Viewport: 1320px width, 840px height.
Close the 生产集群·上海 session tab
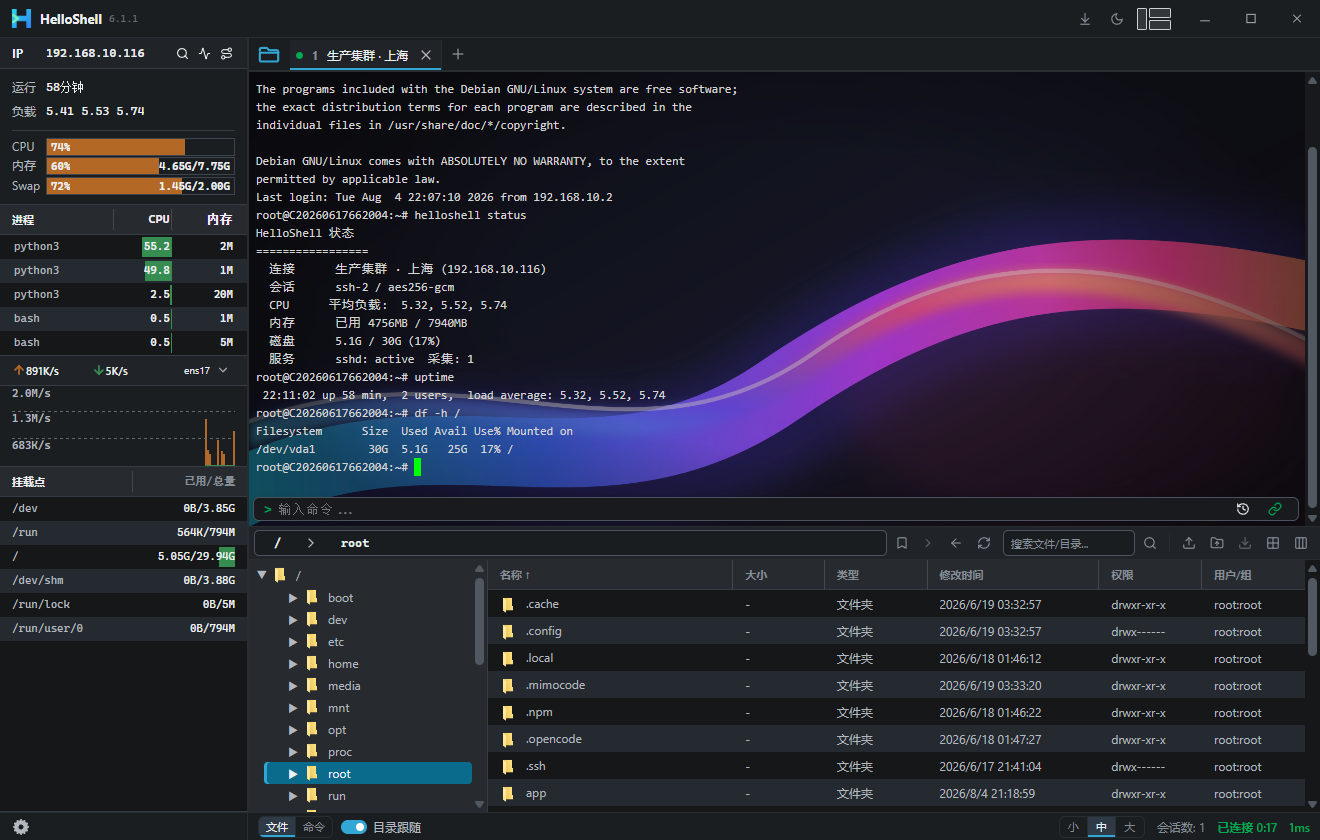point(426,56)
